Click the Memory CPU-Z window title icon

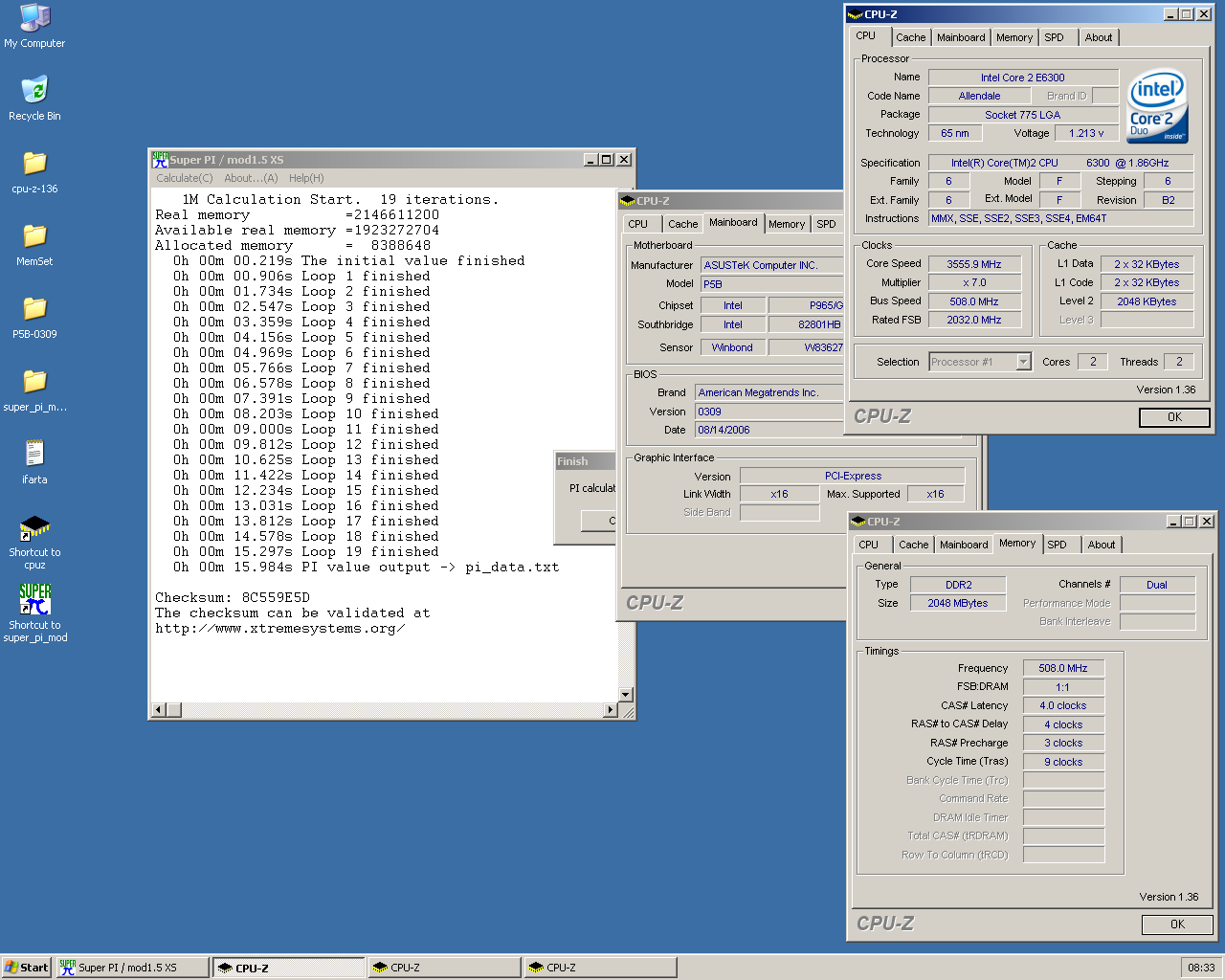[x=857, y=522]
